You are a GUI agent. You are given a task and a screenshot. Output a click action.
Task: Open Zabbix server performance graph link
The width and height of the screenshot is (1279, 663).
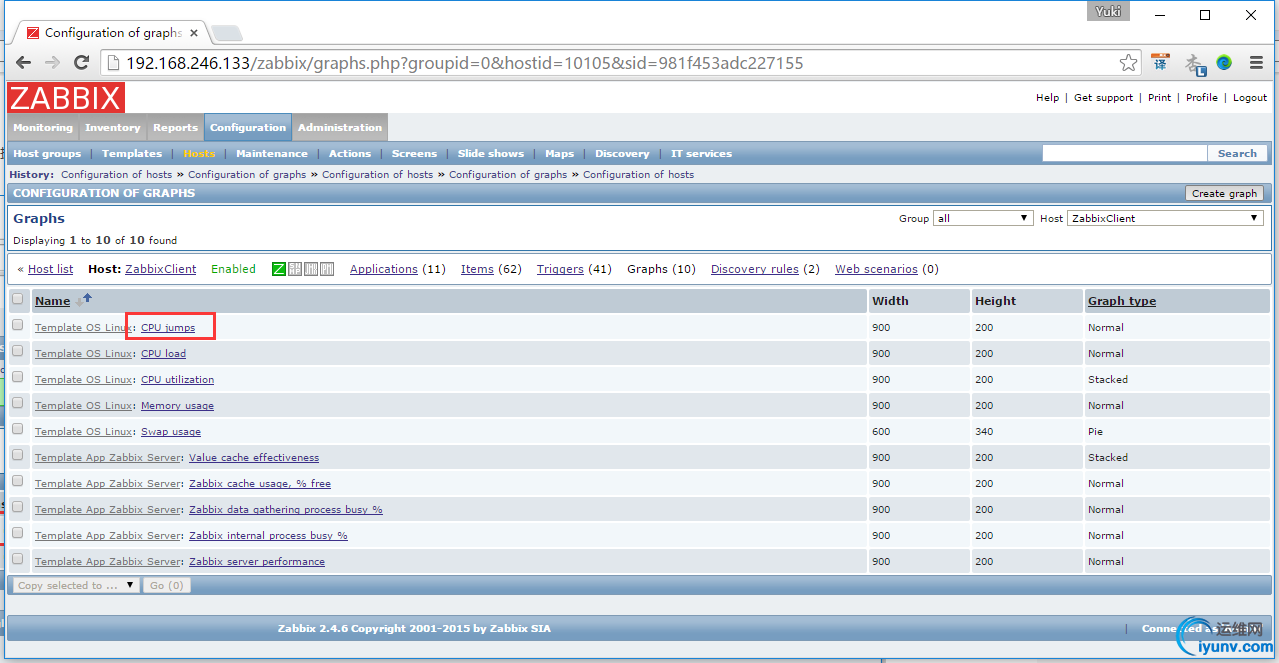click(257, 561)
